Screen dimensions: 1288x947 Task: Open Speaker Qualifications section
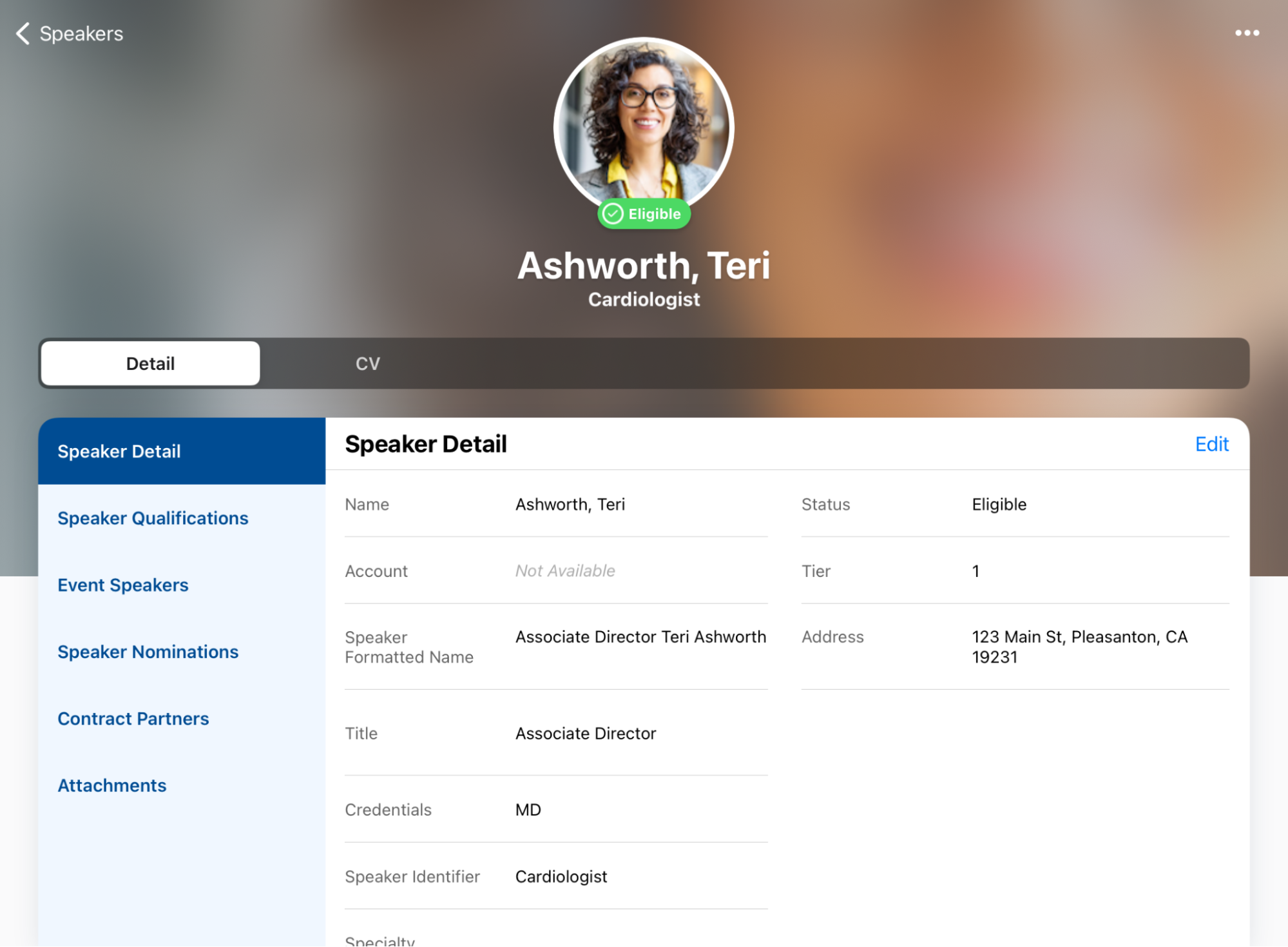(x=153, y=518)
